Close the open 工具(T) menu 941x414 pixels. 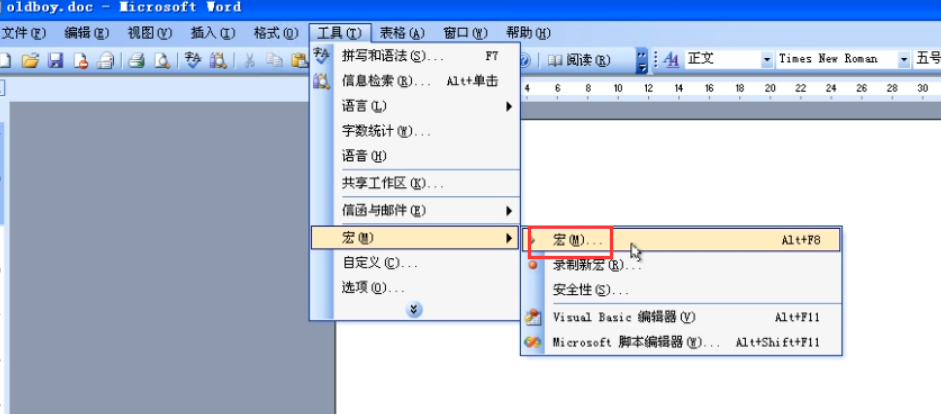(x=340, y=32)
